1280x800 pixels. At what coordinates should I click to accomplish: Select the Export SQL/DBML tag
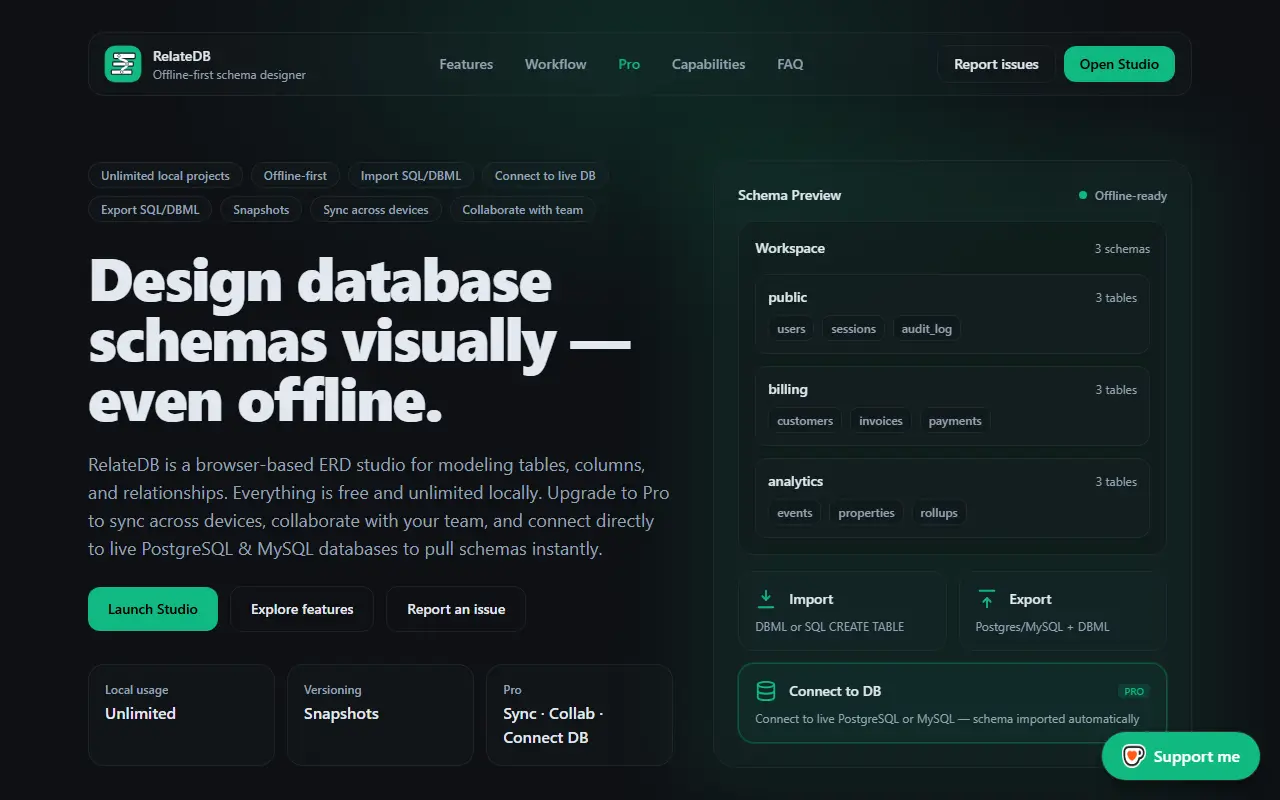(150, 210)
